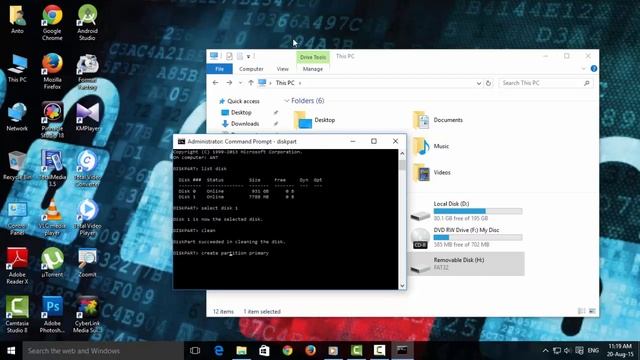Open Explorer Help question mark icon
The height and width of the screenshot is (360, 640).
594,69
